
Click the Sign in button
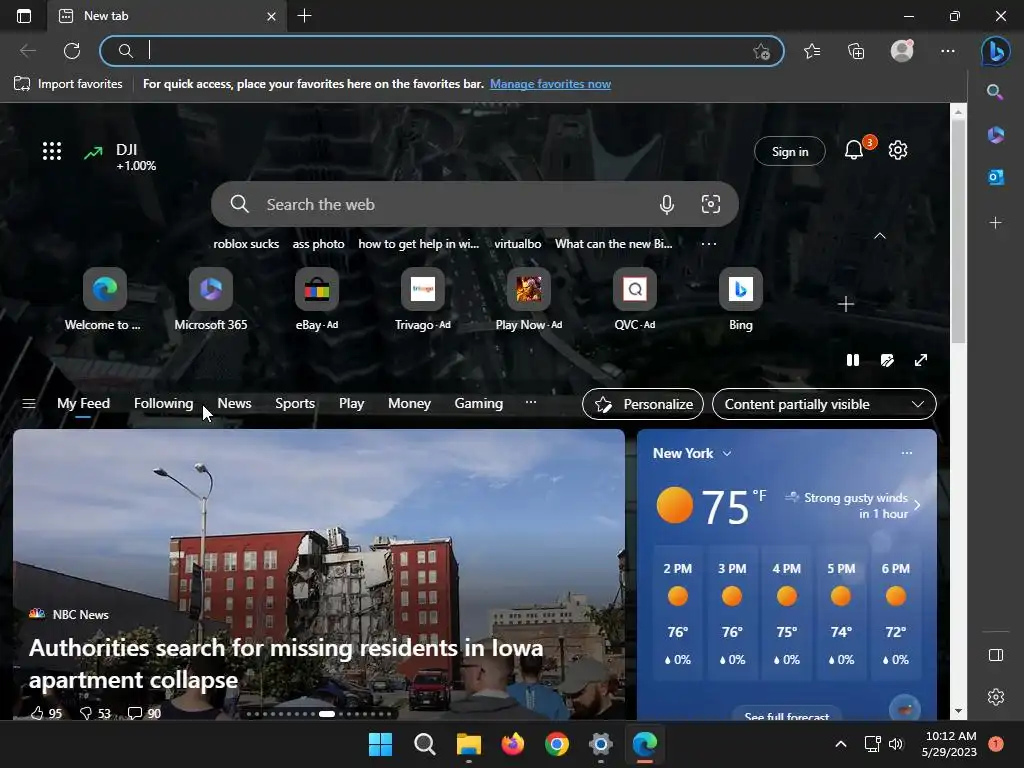(x=790, y=152)
